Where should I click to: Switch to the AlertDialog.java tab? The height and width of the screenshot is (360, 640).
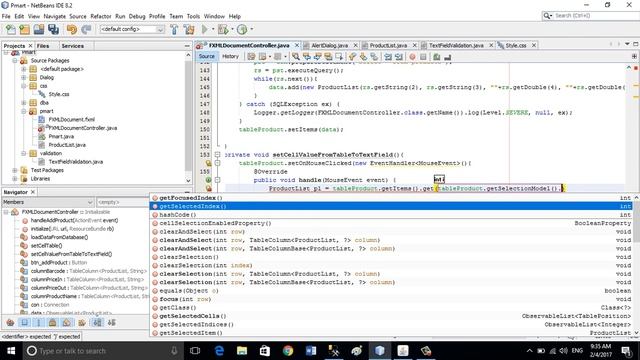coord(329,45)
